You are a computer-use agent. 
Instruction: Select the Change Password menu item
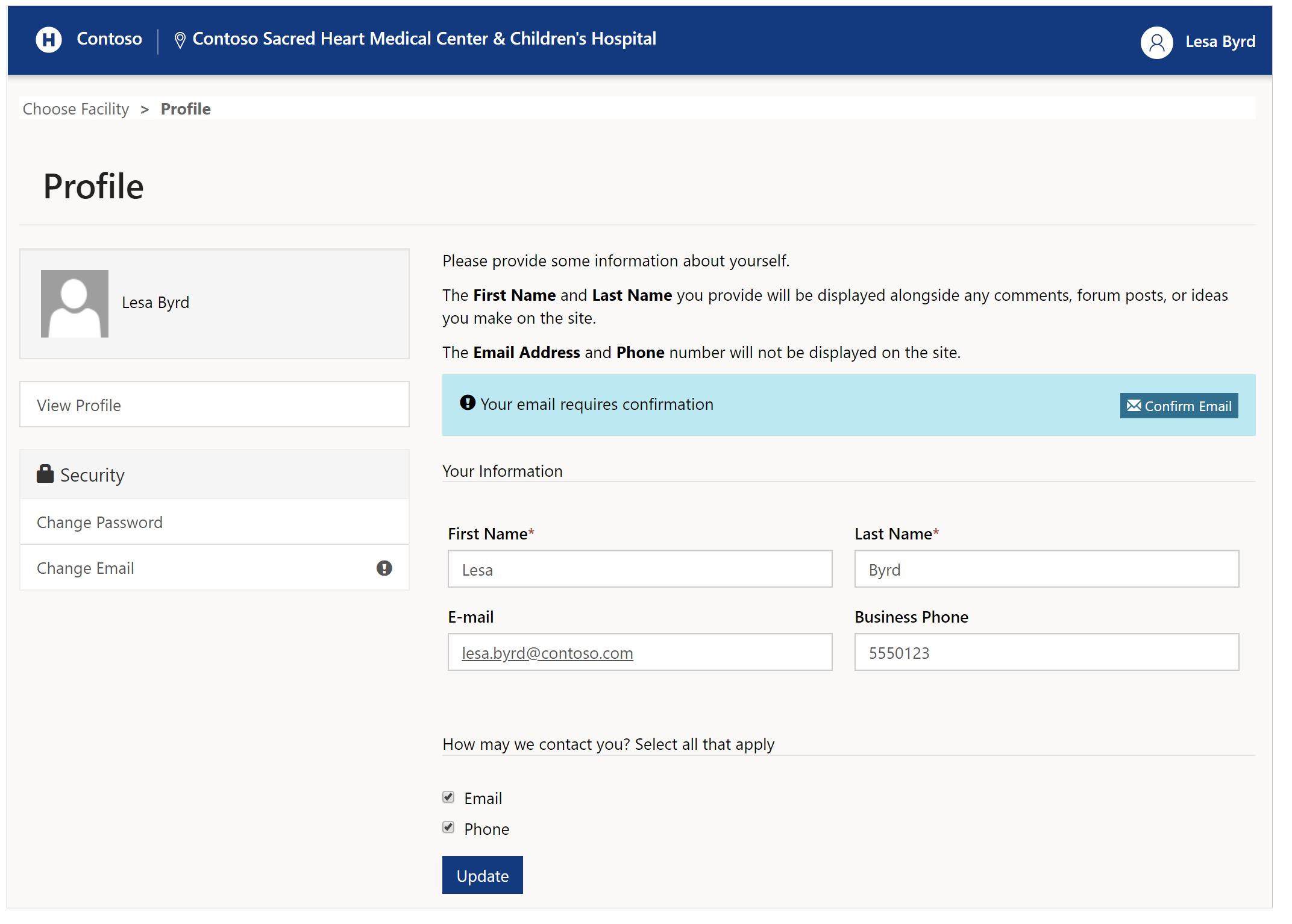coord(100,521)
